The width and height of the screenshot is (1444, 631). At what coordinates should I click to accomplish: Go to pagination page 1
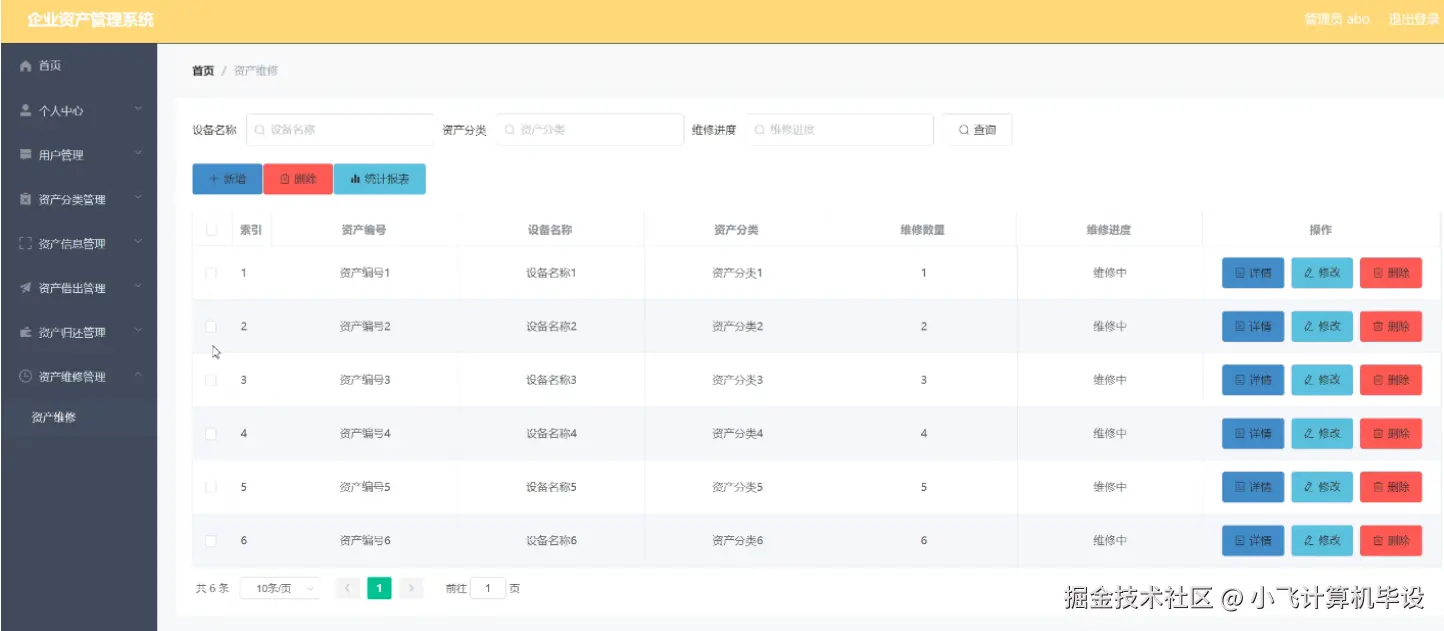pos(379,588)
